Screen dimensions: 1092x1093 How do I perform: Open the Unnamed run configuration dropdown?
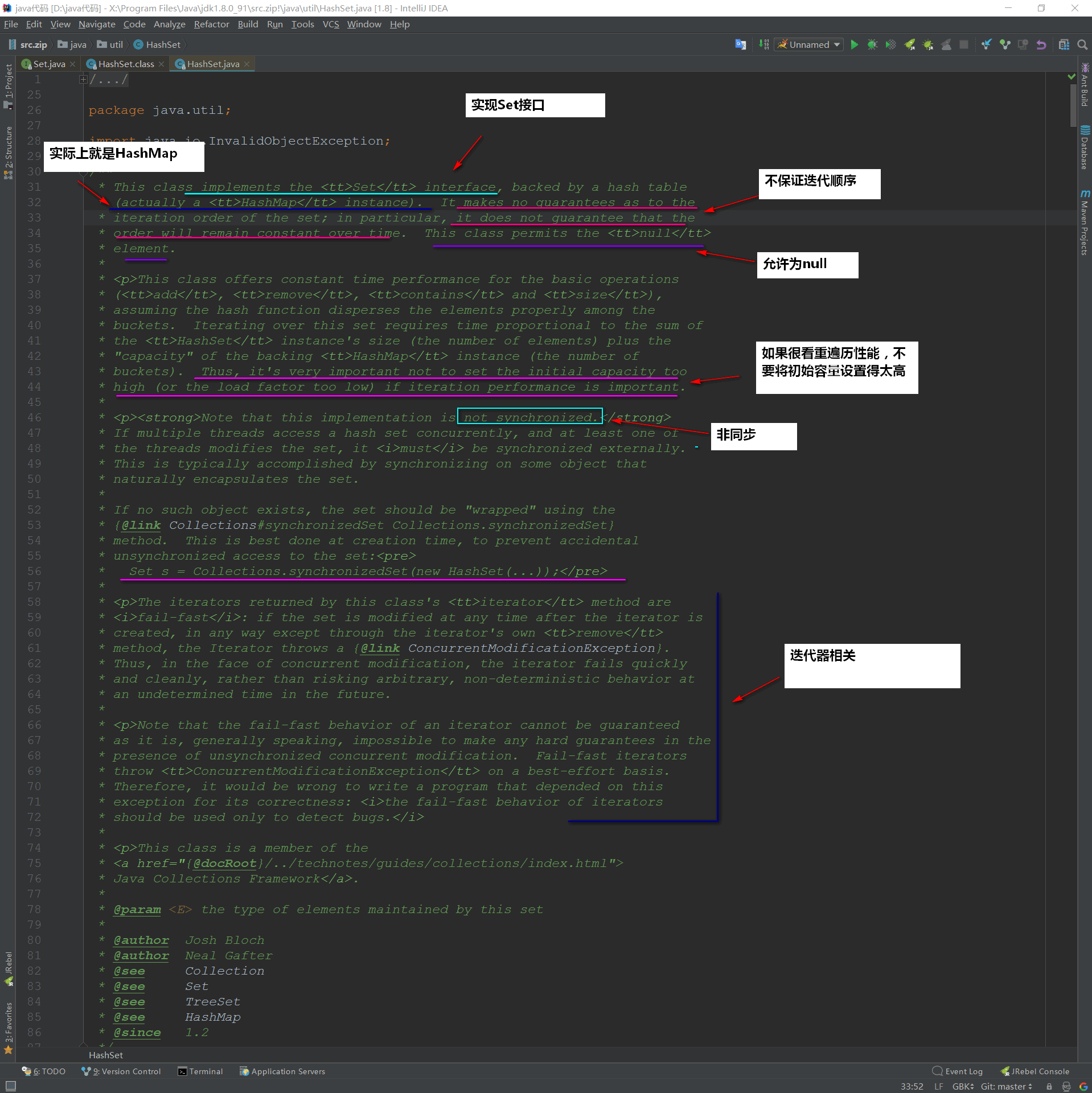[809, 44]
